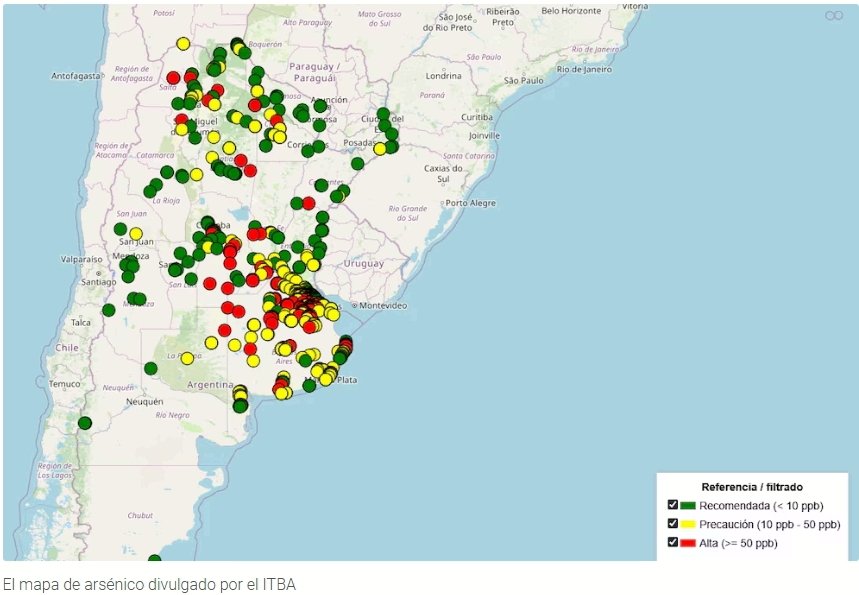Screen dimensions: 859x595
Task: Select the yellow marker on La Pampa
Action: (187, 358)
